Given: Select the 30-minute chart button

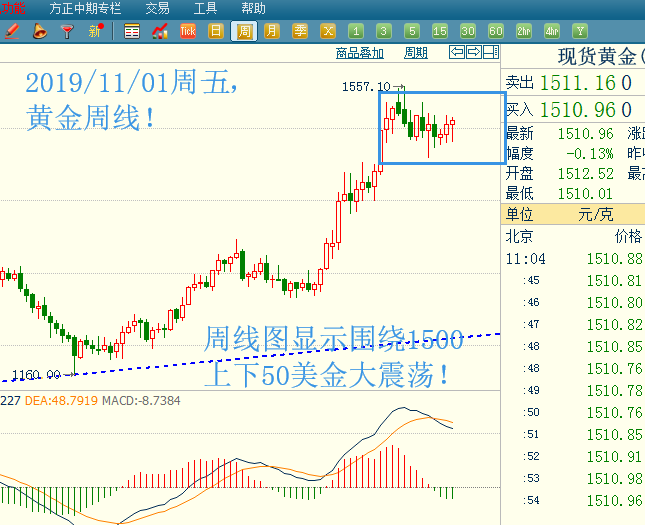Looking at the screenshot, I should pyautogui.click(x=468, y=31).
